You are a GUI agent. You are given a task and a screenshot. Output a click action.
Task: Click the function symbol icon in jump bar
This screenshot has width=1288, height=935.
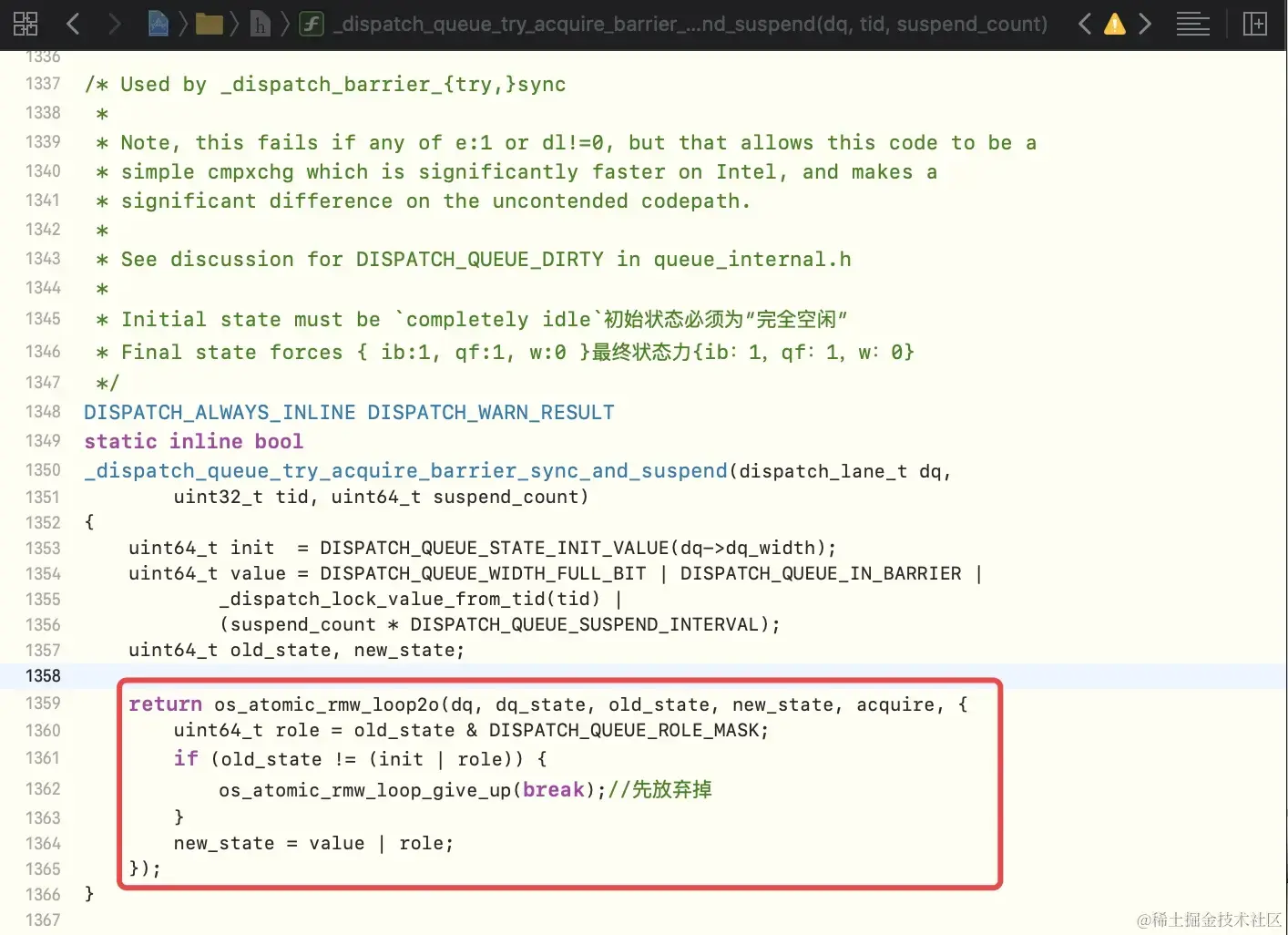[312, 24]
